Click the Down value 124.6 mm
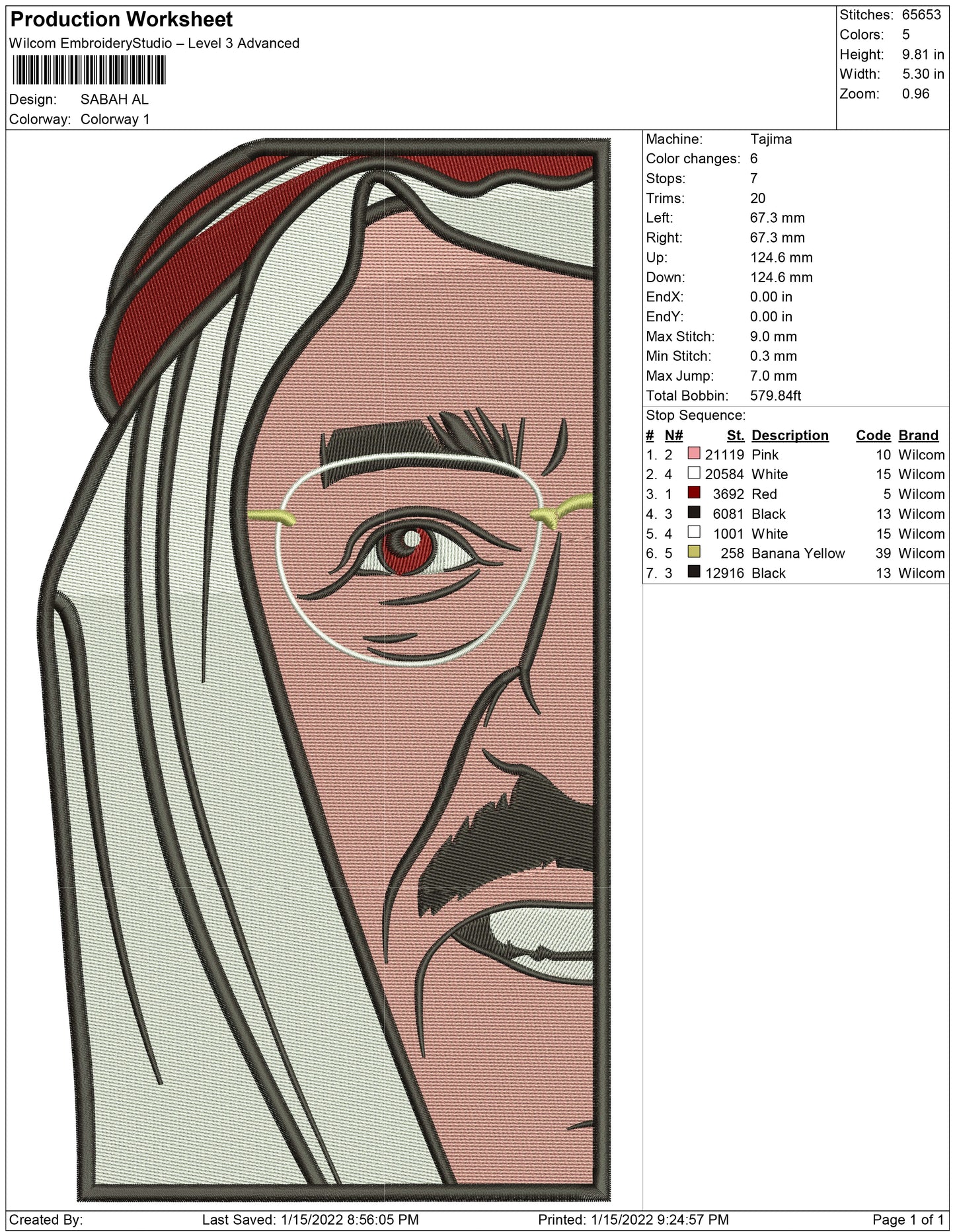The width and height of the screenshot is (955, 1232). click(x=781, y=278)
